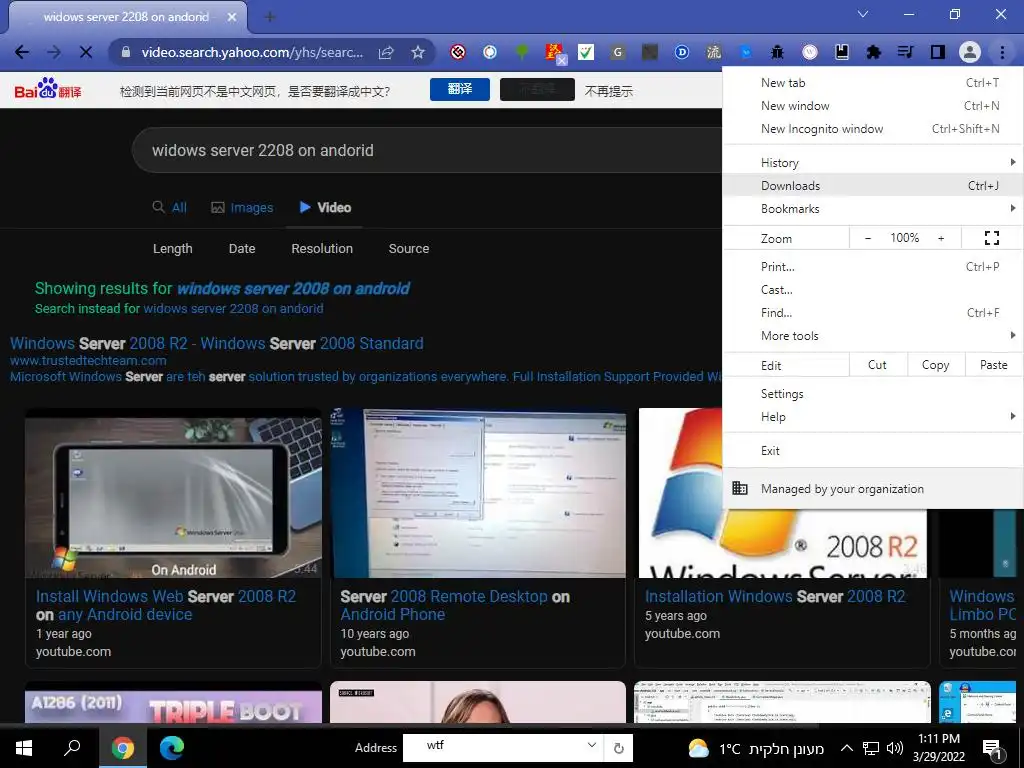
Task: Share this page from address bar
Action: pos(386,52)
